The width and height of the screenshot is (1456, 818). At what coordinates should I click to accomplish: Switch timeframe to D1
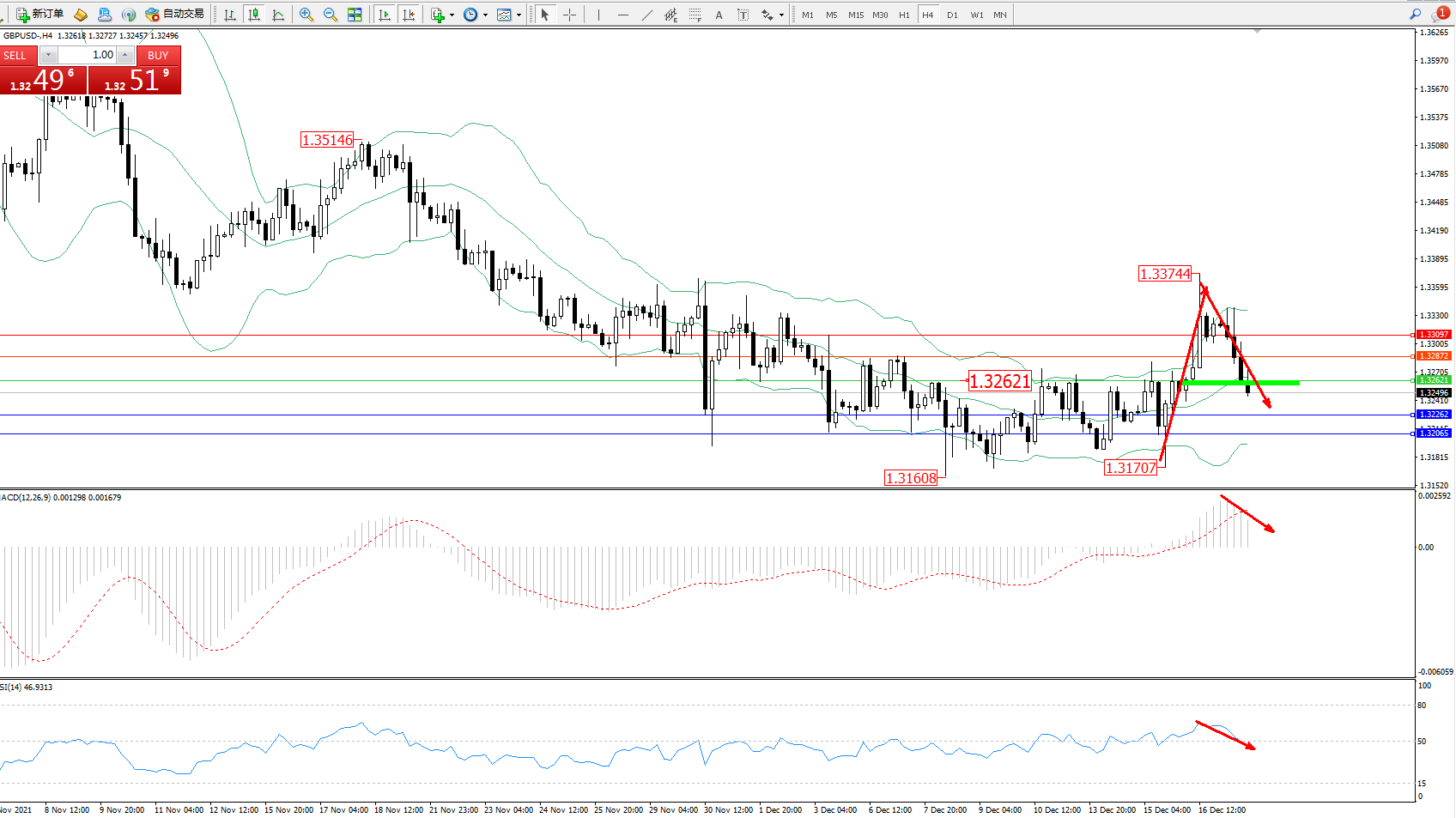[x=952, y=15]
